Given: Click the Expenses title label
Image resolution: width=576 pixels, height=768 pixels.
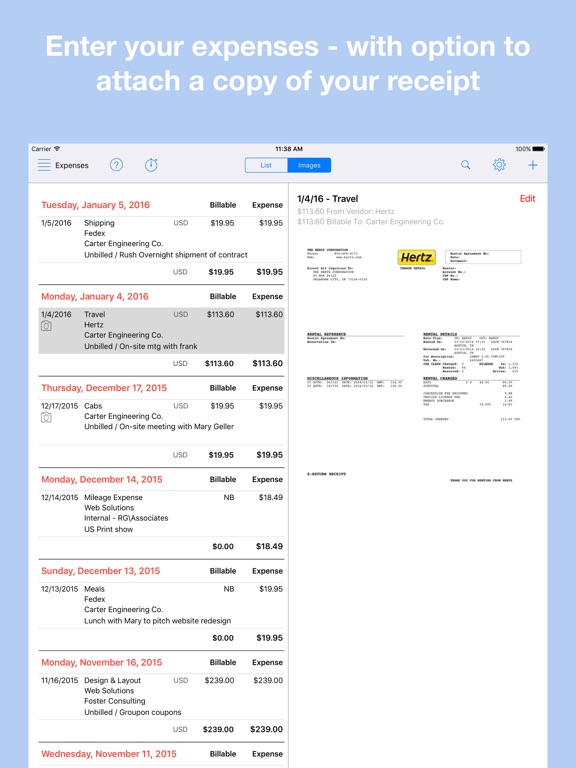Looking at the screenshot, I should (72, 166).
